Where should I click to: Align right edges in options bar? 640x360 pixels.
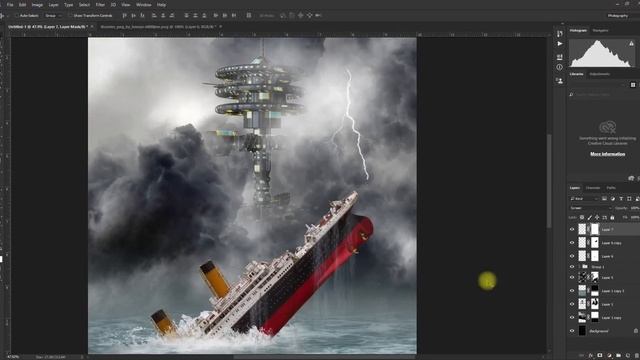point(172,16)
